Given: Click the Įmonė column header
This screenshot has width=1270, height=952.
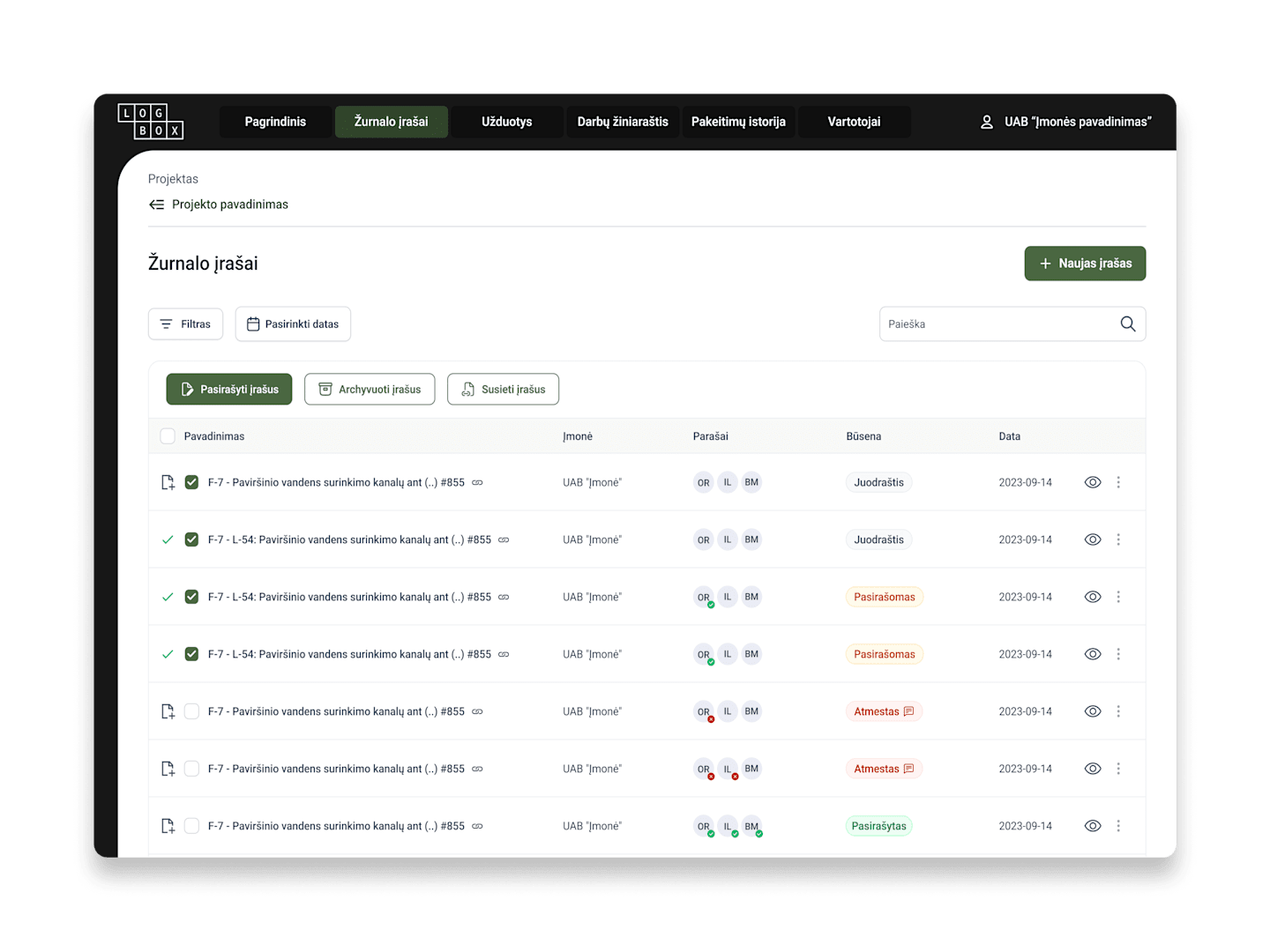Looking at the screenshot, I should (578, 436).
